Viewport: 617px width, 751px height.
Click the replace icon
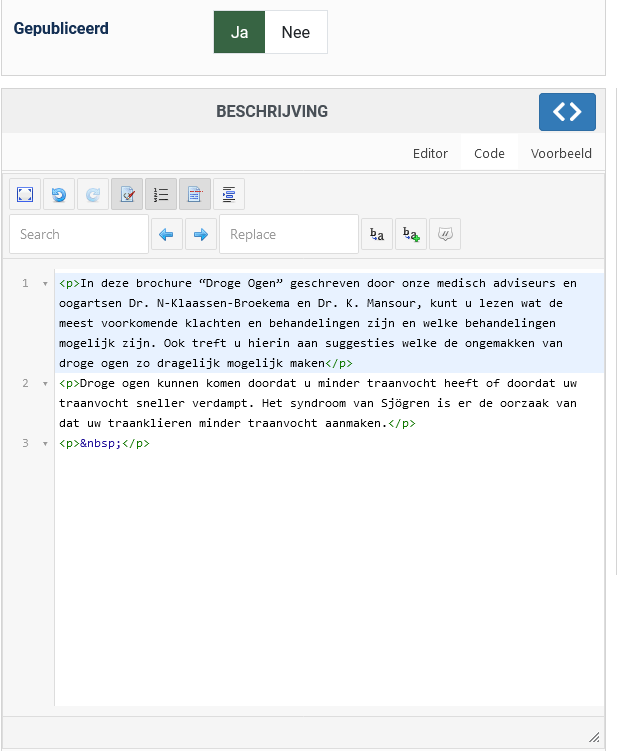click(x=377, y=234)
